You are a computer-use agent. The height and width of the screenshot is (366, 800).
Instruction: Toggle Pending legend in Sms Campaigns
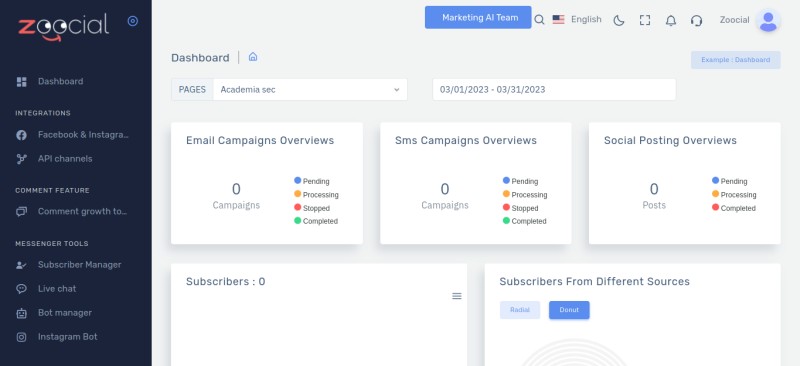pyautogui.click(x=520, y=181)
